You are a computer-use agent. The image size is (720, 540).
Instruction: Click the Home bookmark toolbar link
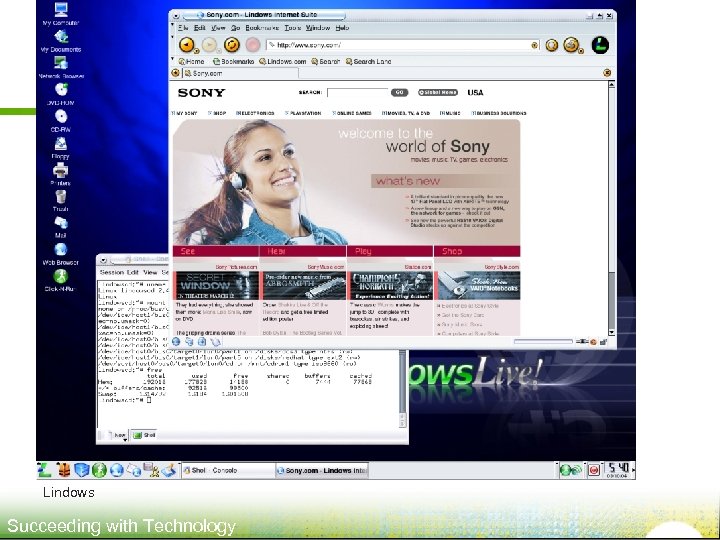click(191, 62)
